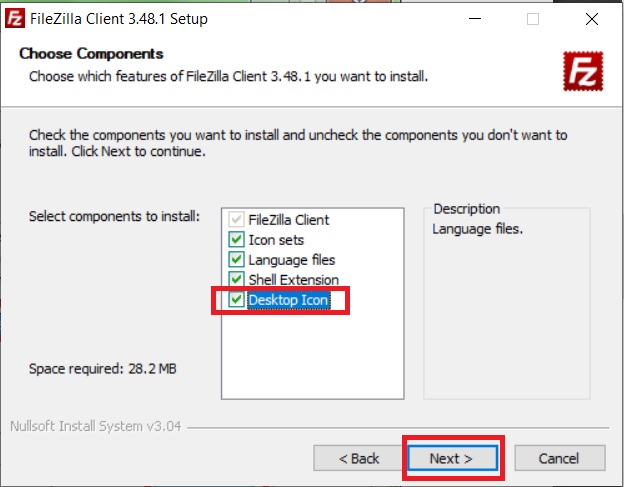
Task: Select the Language files component label
Action: [292, 260]
